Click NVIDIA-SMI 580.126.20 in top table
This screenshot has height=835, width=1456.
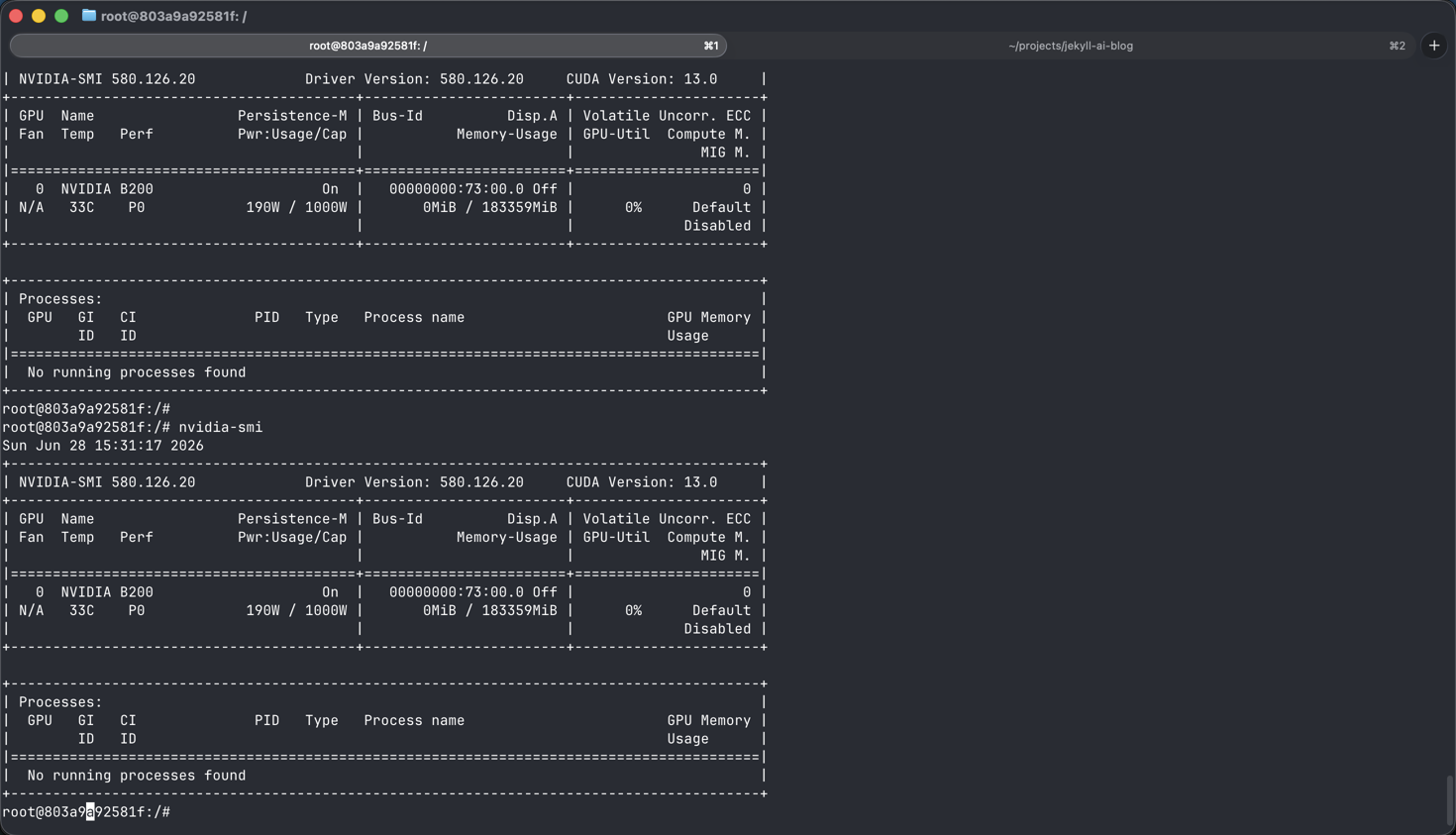[x=107, y=79]
